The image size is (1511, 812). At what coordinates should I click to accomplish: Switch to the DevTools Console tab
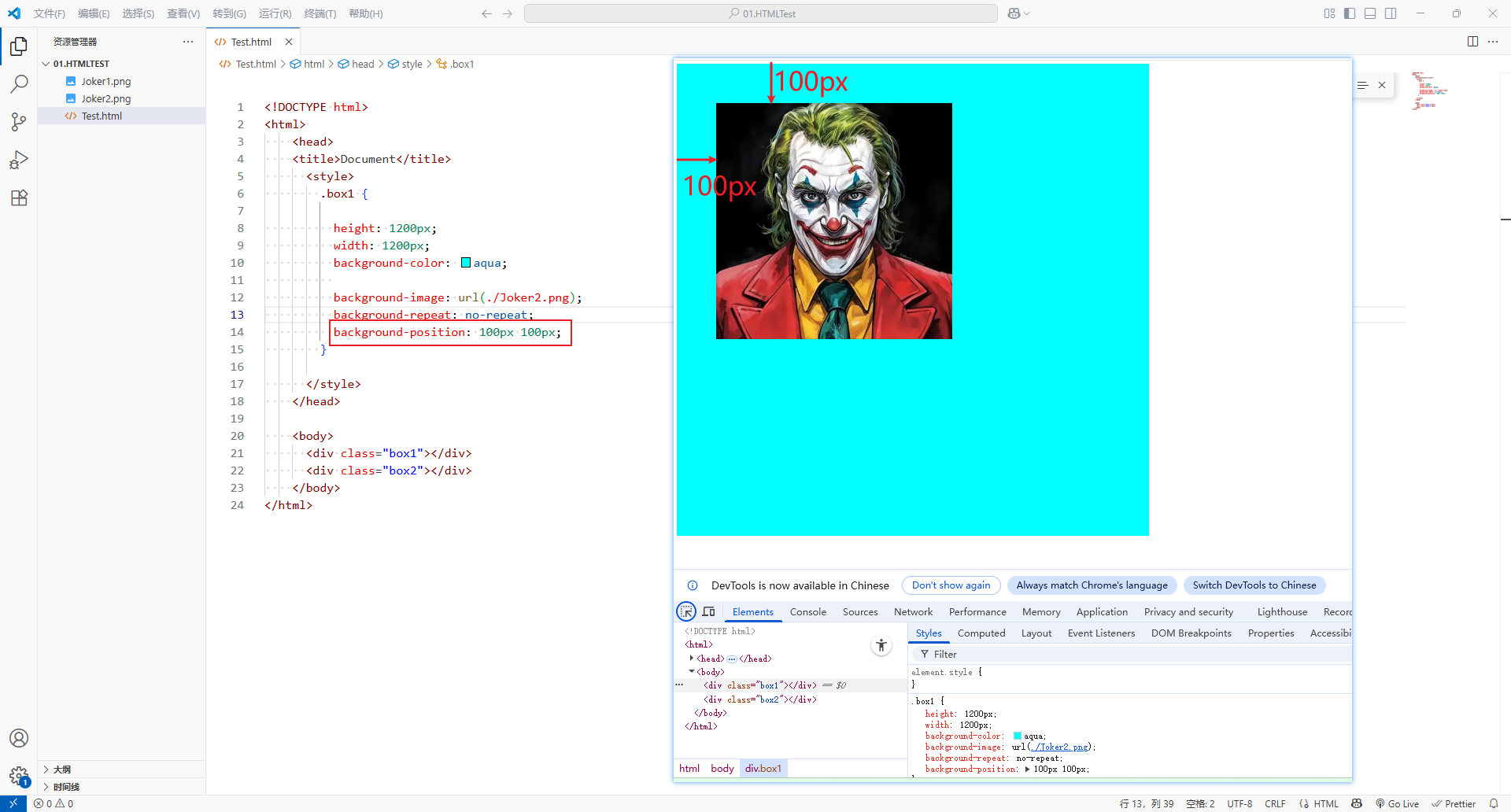pos(807,611)
